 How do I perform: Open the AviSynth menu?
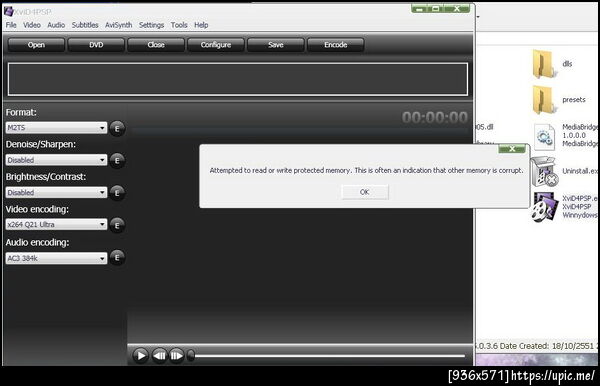point(119,25)
